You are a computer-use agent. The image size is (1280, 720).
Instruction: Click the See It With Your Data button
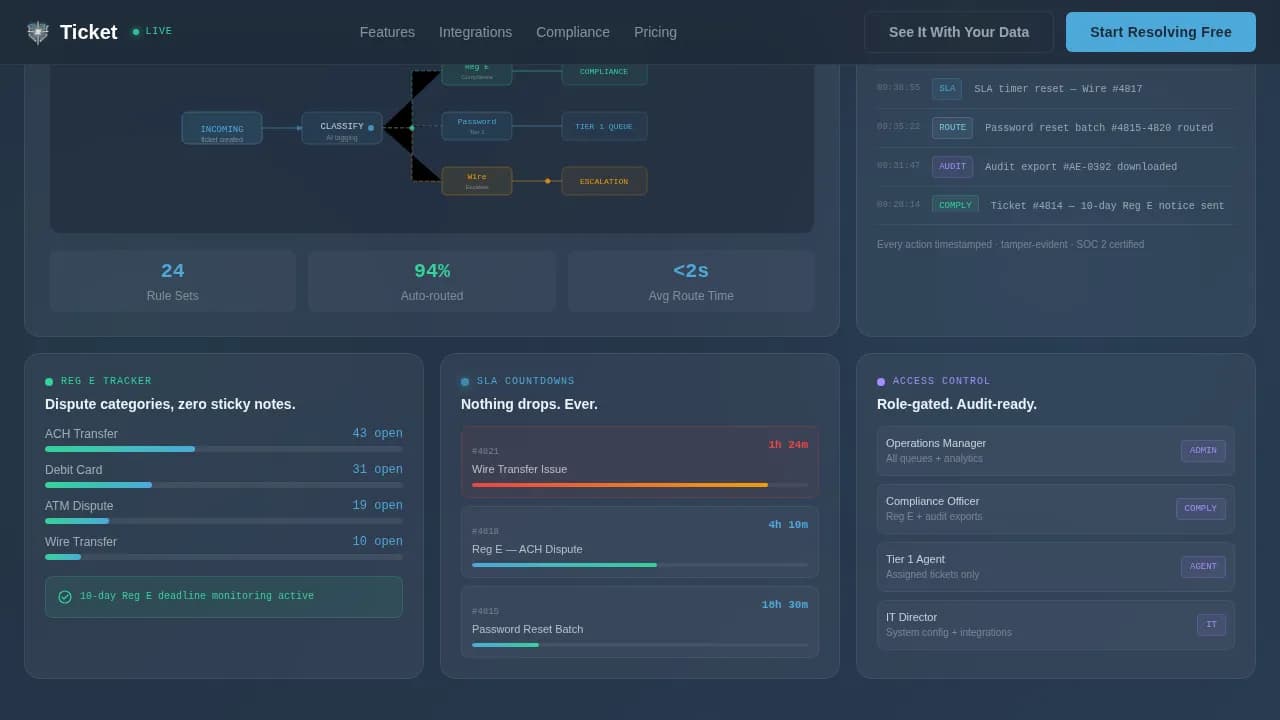[958, 31]
